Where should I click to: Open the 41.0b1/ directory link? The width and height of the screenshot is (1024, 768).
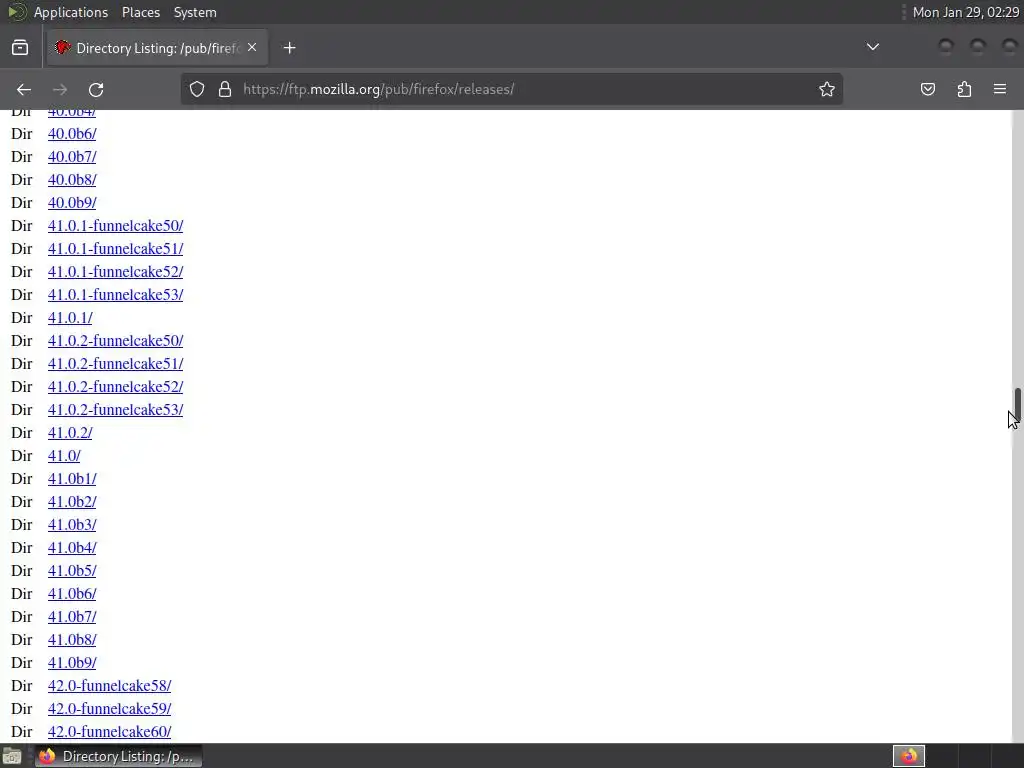(72, 479)
